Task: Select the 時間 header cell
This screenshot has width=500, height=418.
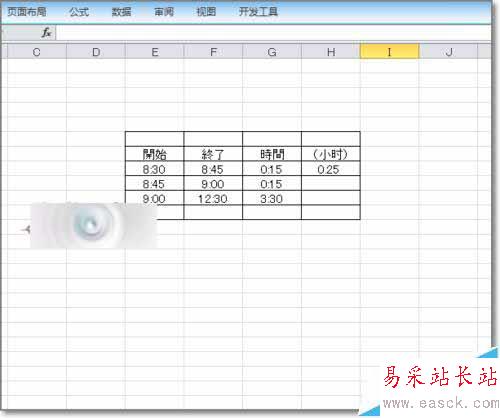Action: 272,154
